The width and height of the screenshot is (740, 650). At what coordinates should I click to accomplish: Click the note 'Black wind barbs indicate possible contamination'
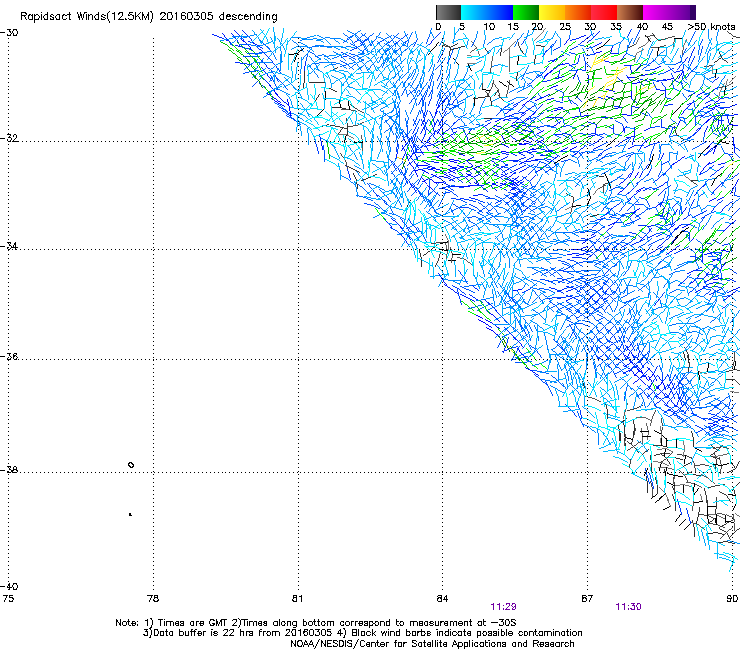click(467, 633)
